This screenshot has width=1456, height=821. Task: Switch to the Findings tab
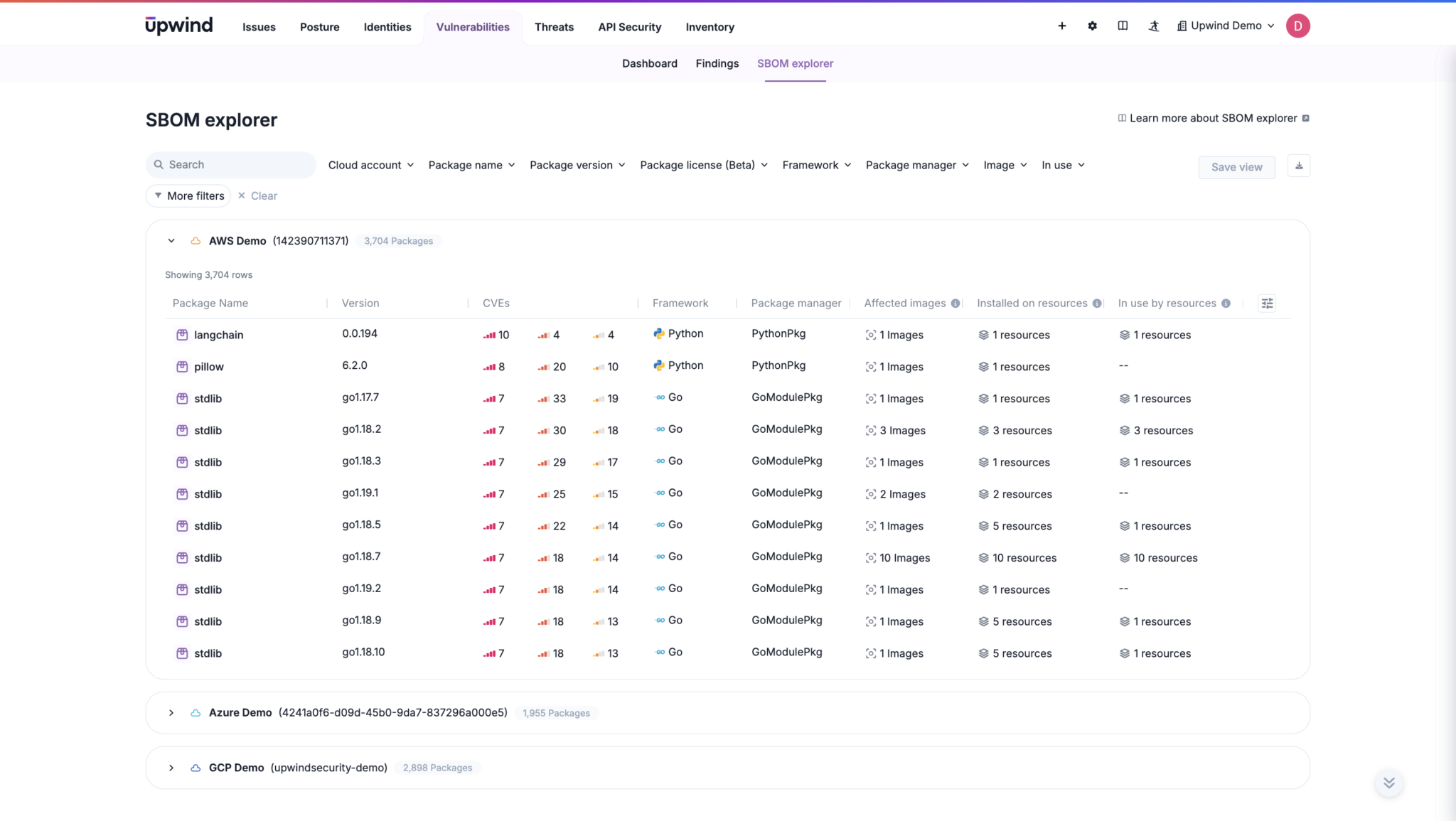click(717, 63)
